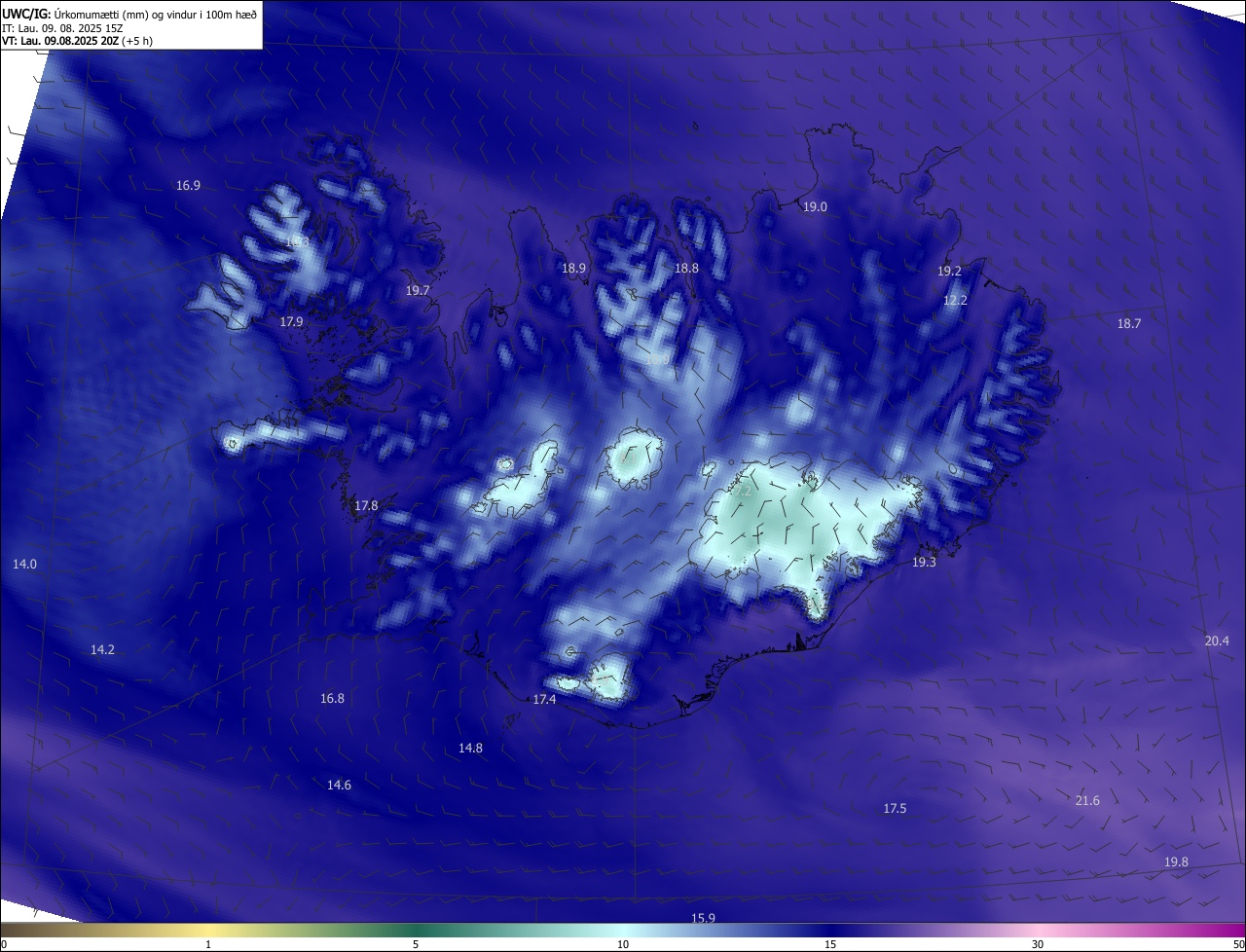1246x952 pixels.
Task: Click the 7.2 value label over the glacier
Action: click(x=743, y=493)
